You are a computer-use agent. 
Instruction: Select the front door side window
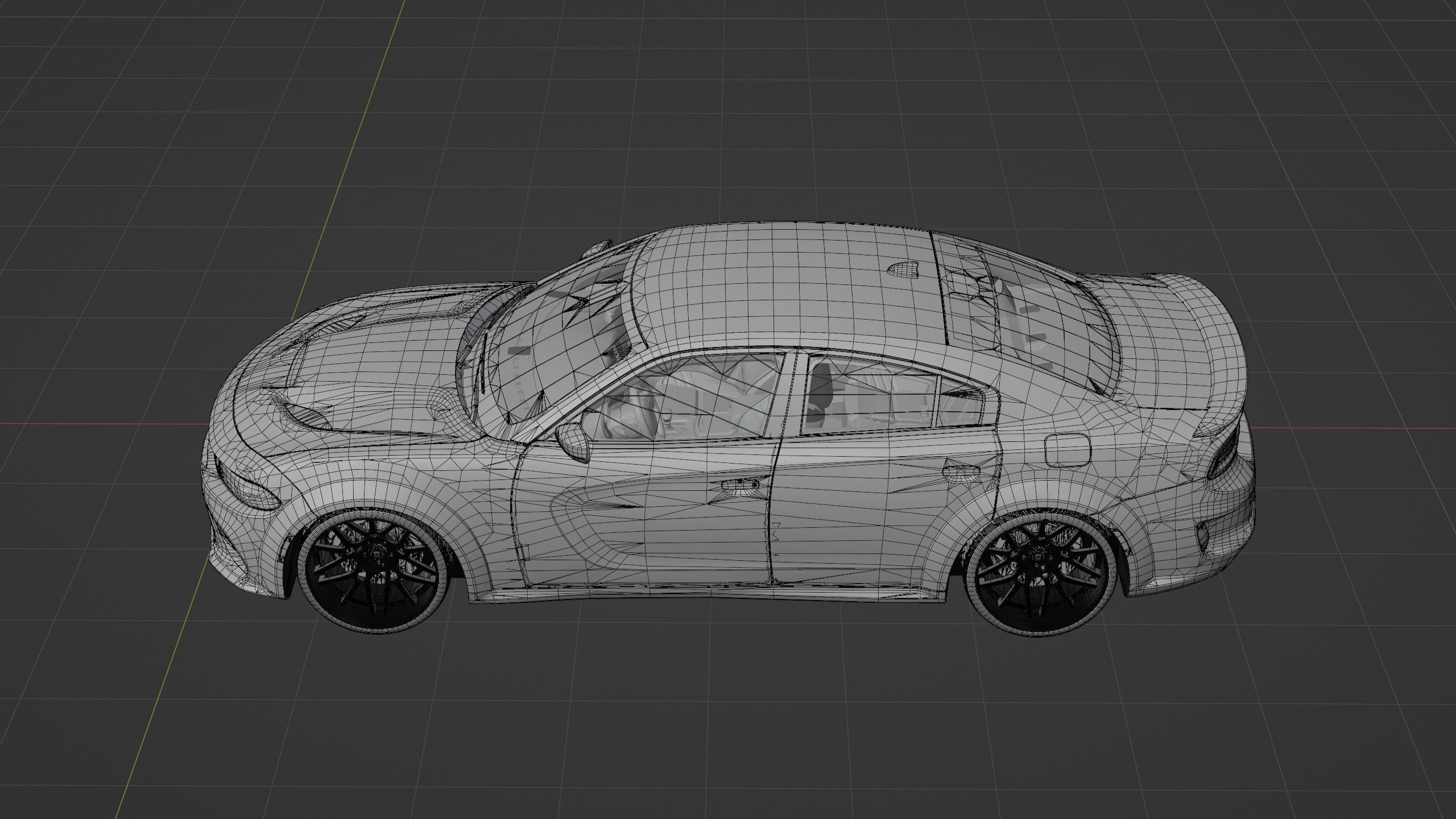pyautogui.click(x=682, y=399)
